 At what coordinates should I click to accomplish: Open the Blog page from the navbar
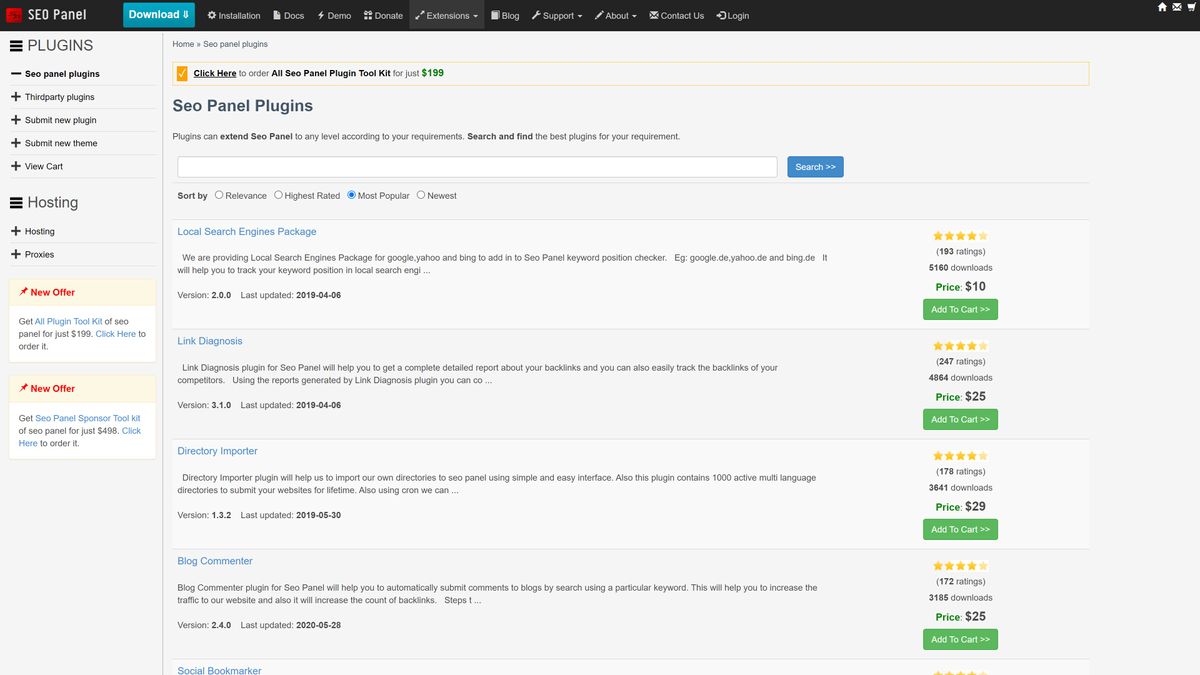tap(504, 15)
